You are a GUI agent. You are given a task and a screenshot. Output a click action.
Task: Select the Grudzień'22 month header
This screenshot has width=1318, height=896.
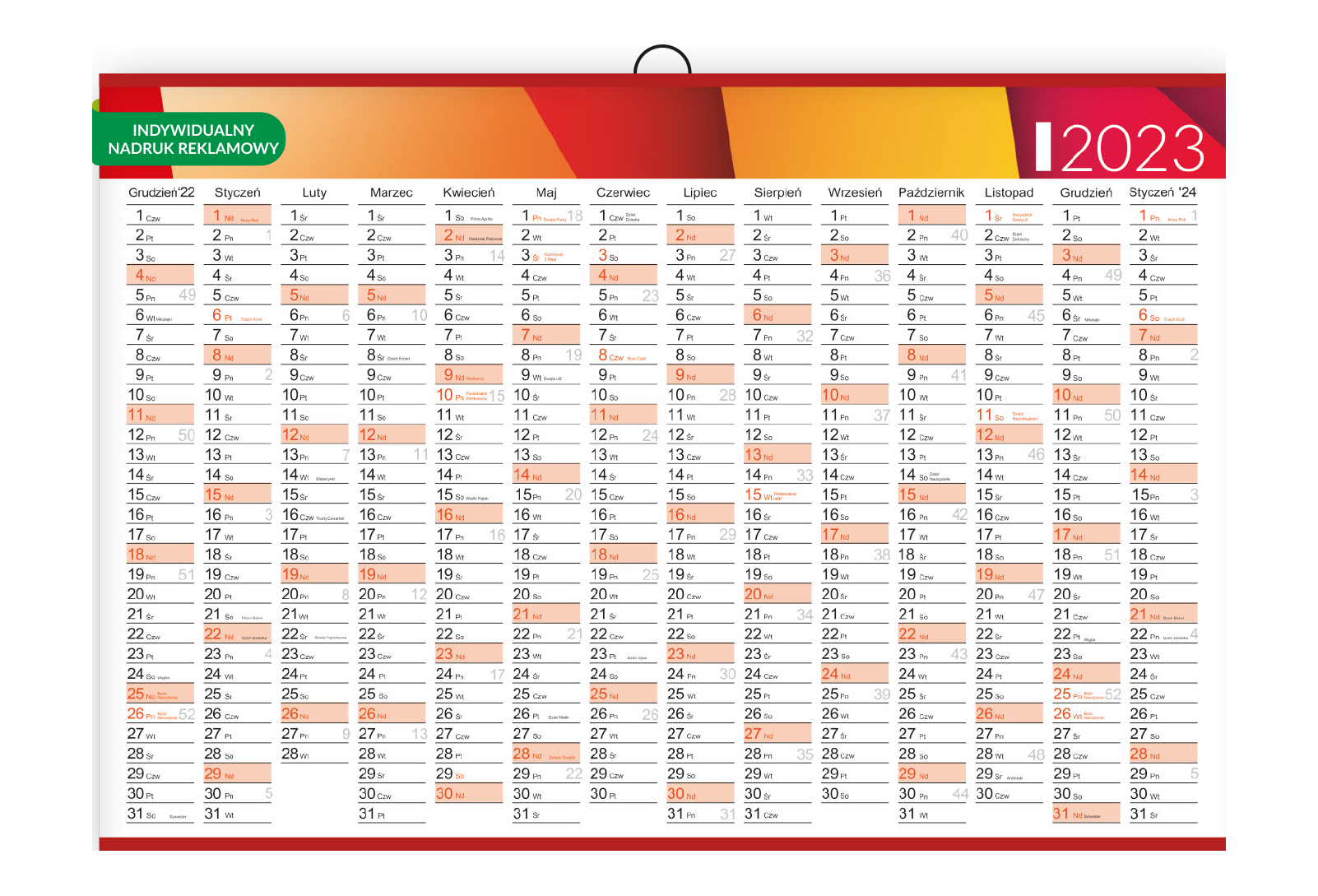(161, 193)
